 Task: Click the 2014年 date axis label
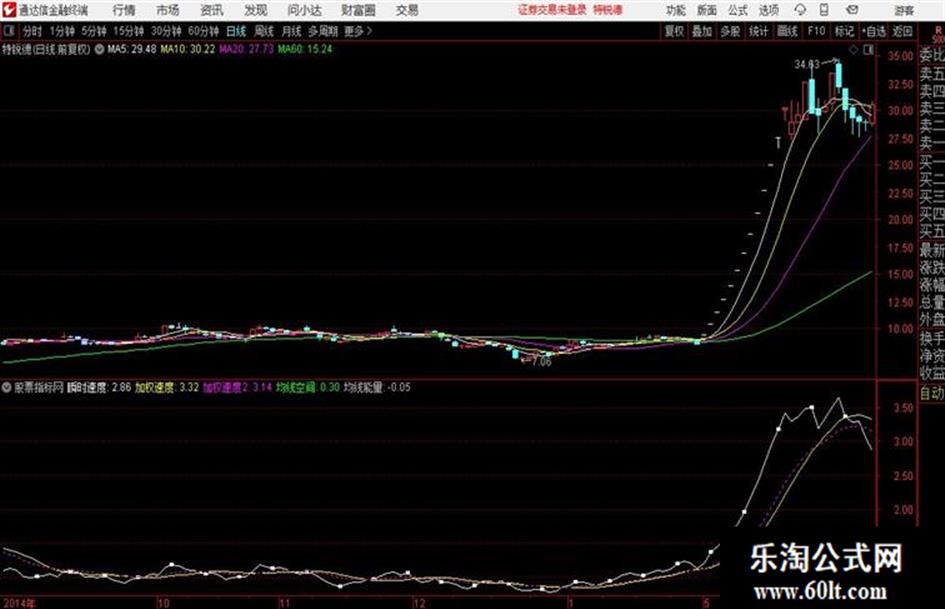coord(19,603)
